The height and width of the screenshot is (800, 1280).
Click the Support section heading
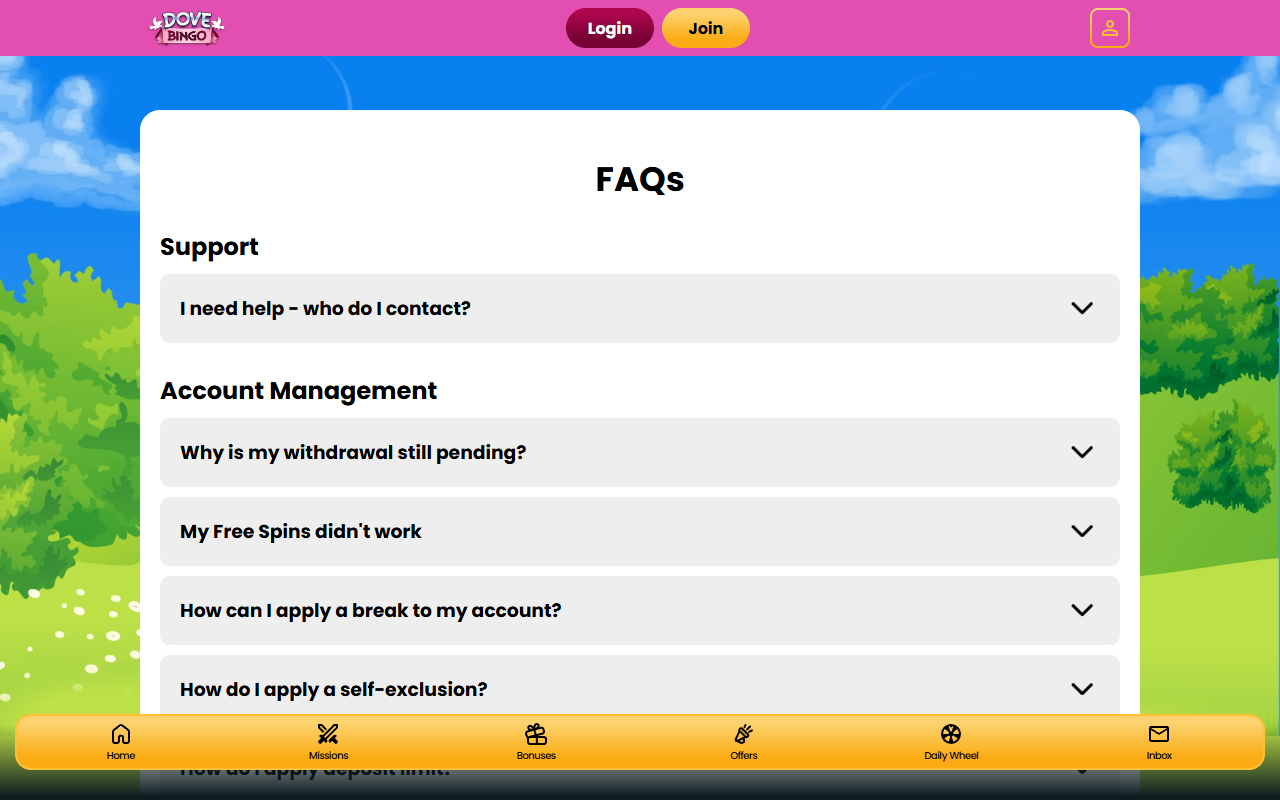(x=209, y=247)
